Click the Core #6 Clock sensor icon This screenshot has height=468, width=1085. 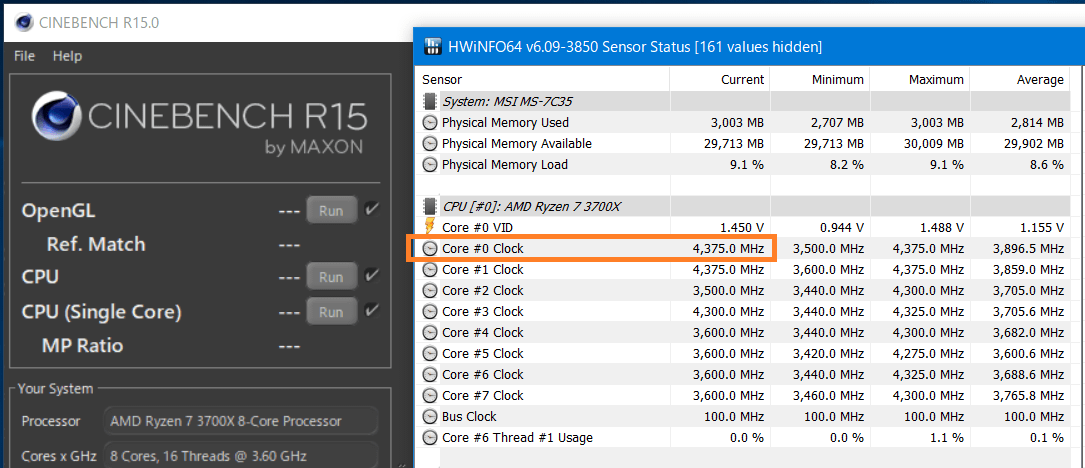tap(430, 375)
